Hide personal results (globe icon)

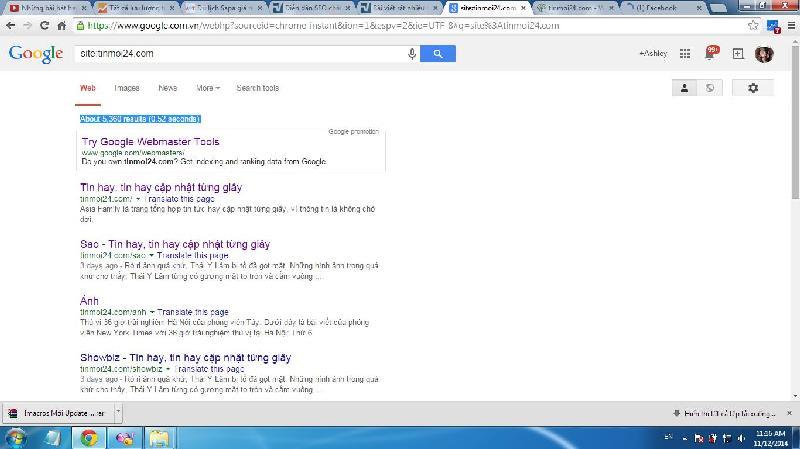[710, 88]
